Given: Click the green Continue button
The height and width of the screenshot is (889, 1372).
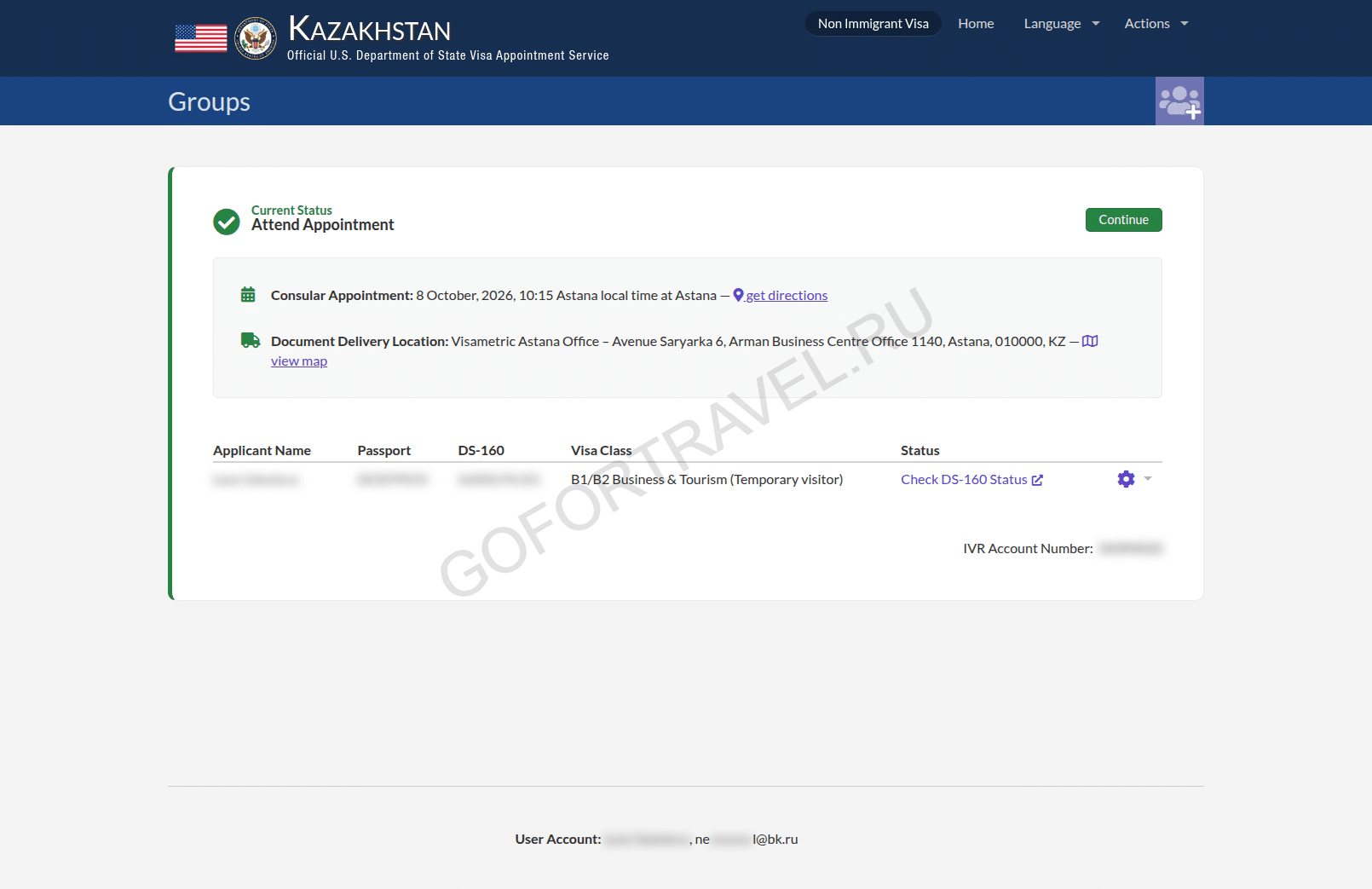Looking at the screenshot, I should (1123, 220).
